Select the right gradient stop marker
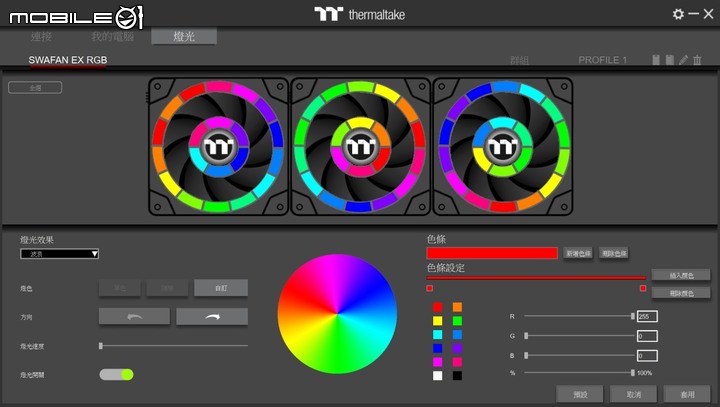 (x=643, y=288)
